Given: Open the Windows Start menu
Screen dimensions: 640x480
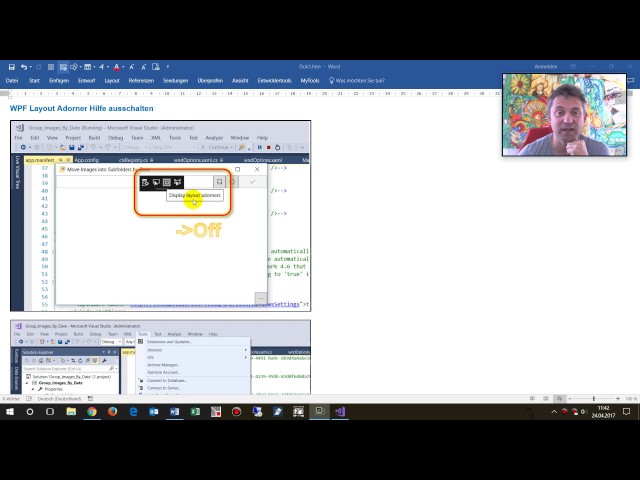Looking at the screenshot, I should pyautogui.click(x=10, y=412).
